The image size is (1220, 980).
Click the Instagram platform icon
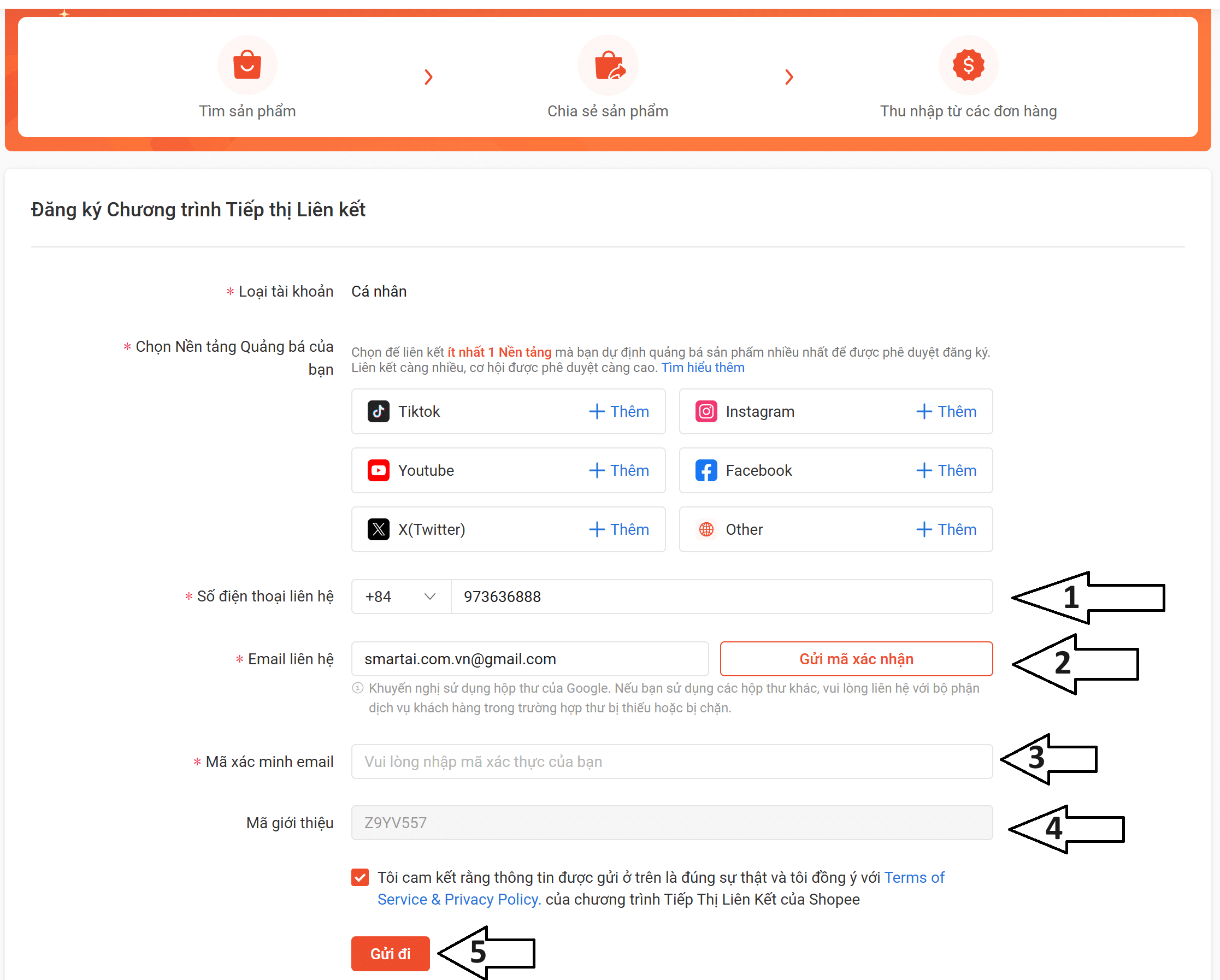(706, 411)
